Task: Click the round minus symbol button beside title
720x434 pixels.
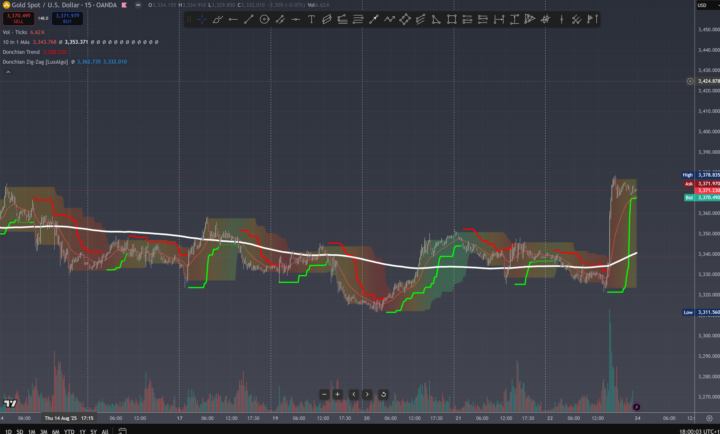Action: click(x=138, y=5)
